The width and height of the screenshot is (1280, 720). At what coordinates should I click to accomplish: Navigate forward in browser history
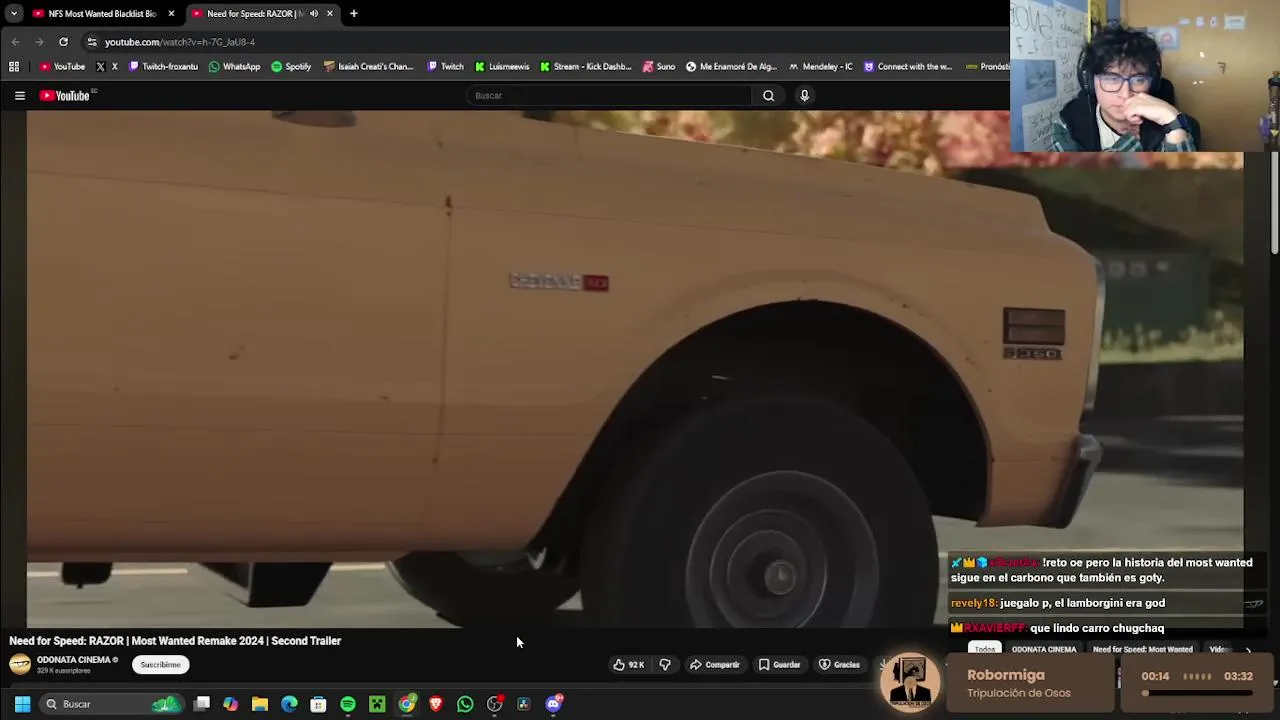(39, 42)
